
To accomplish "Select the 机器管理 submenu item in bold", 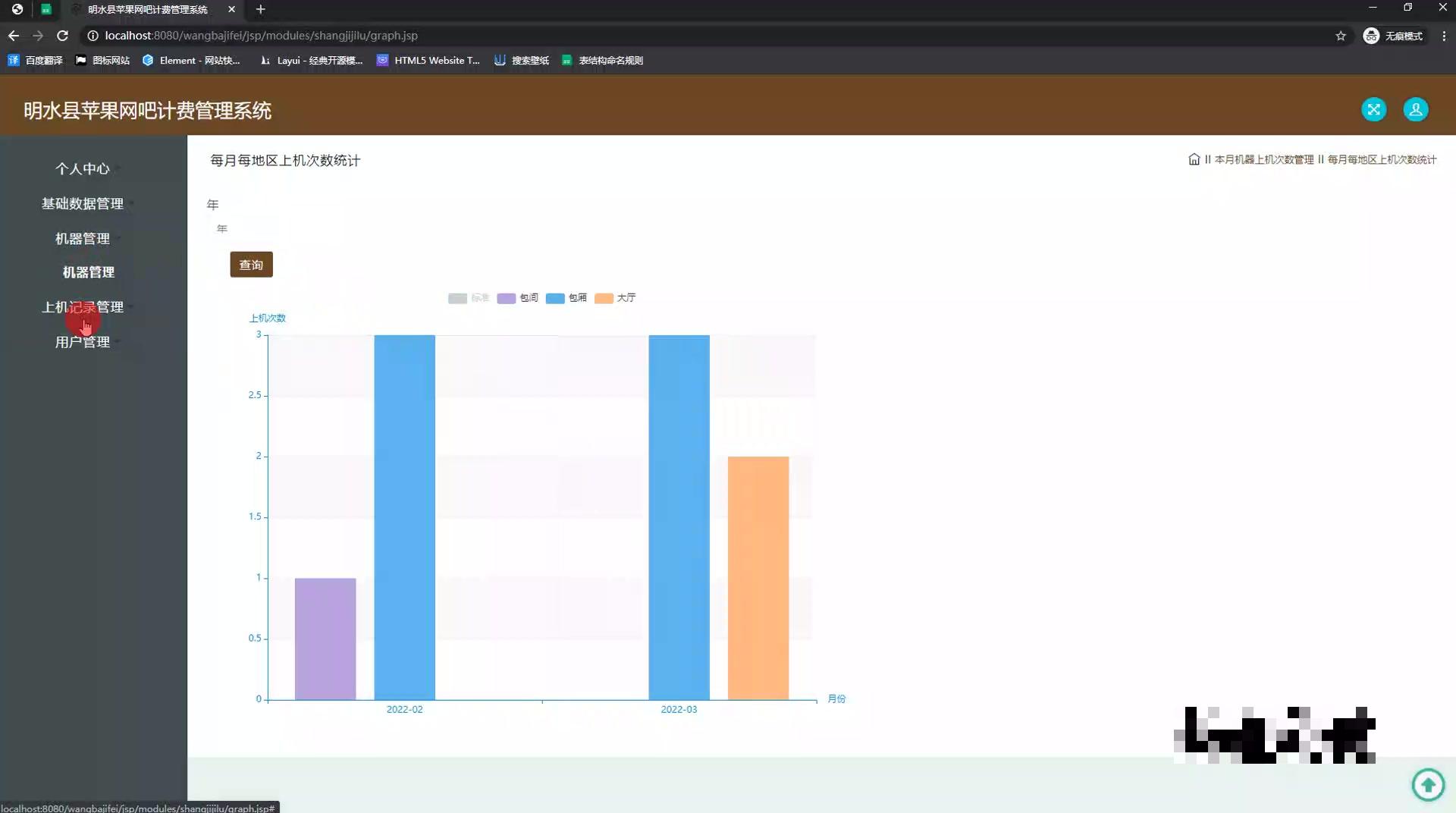I will click(x=89, y=272).
